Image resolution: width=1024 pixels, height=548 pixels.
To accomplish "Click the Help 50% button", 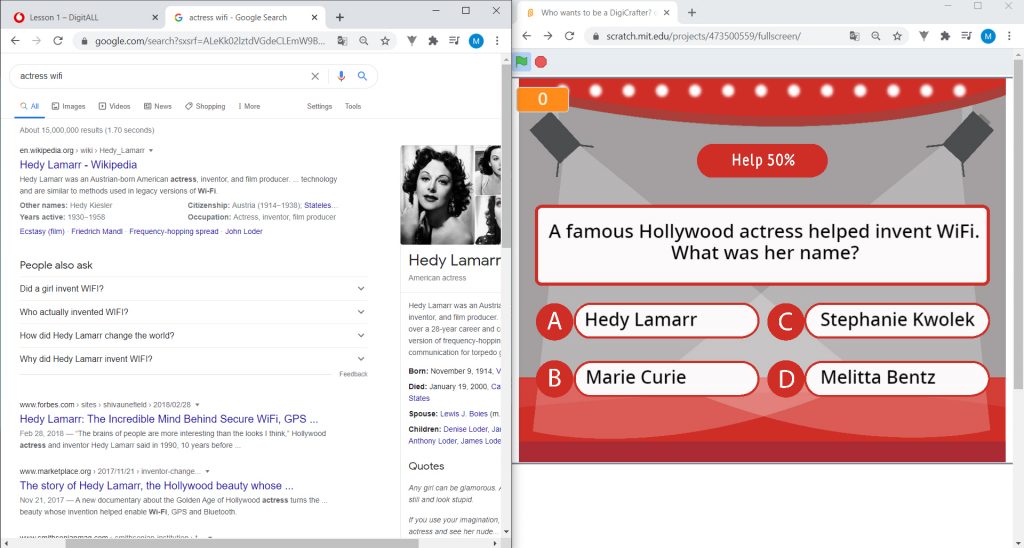I will (762, 160).
